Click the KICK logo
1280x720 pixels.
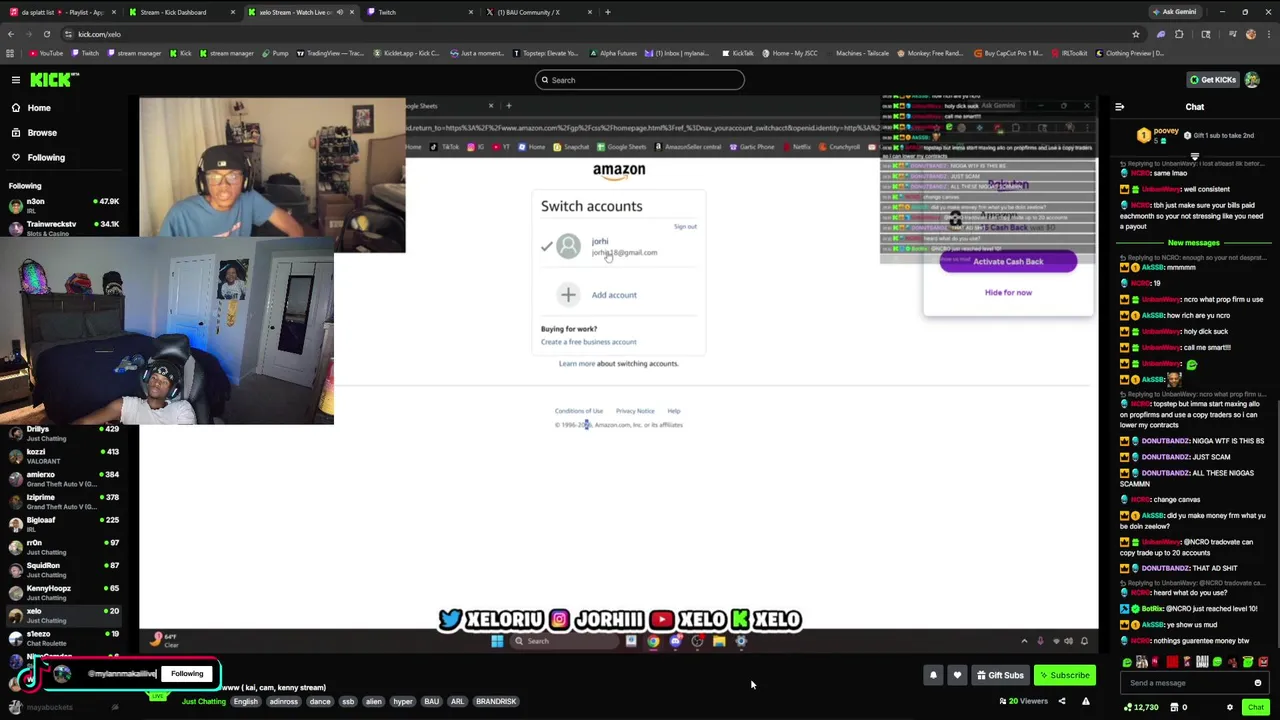point(50,80)
